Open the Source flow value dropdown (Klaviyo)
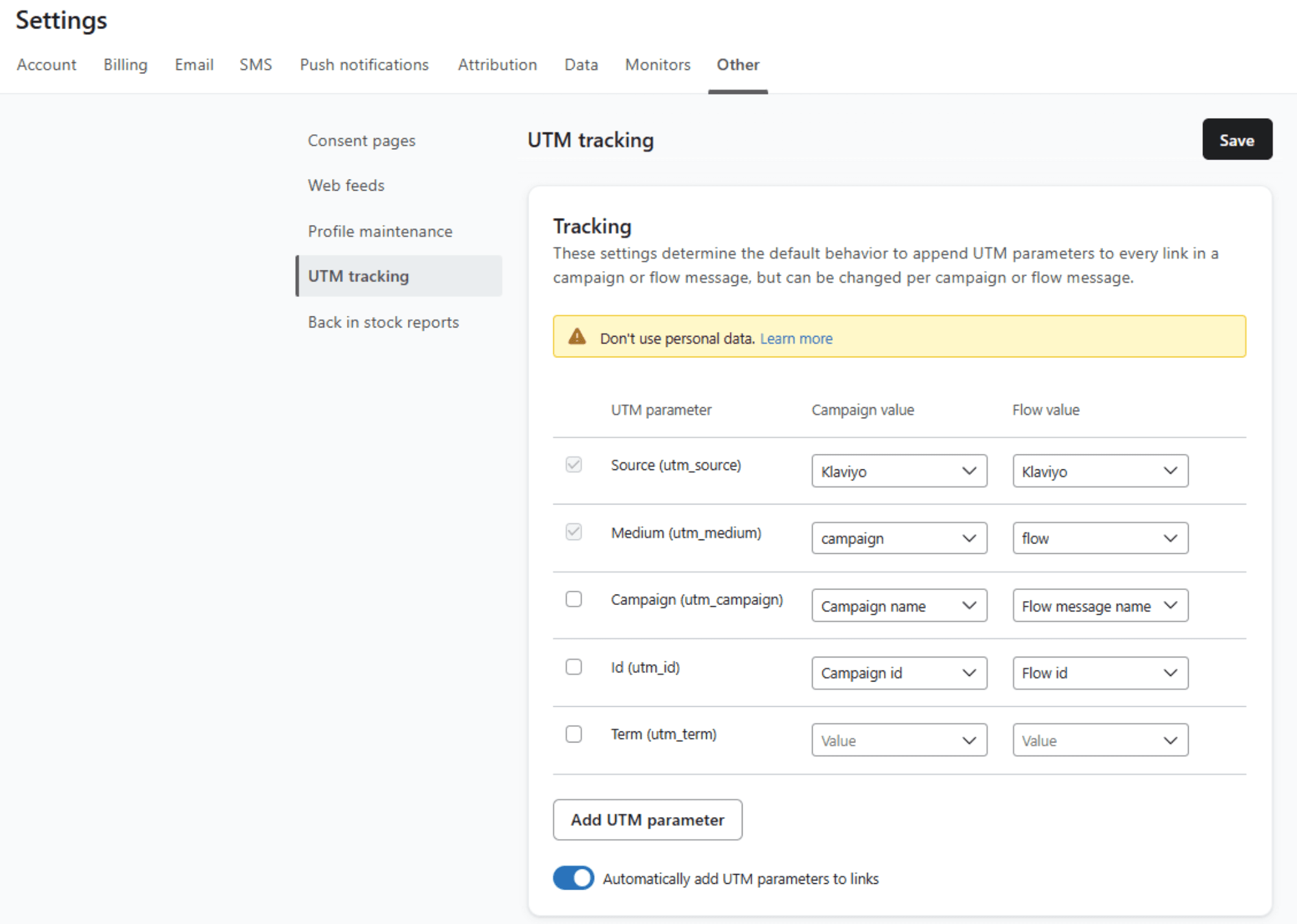Screen dimensions: 1297x924 coord(1100,471)
